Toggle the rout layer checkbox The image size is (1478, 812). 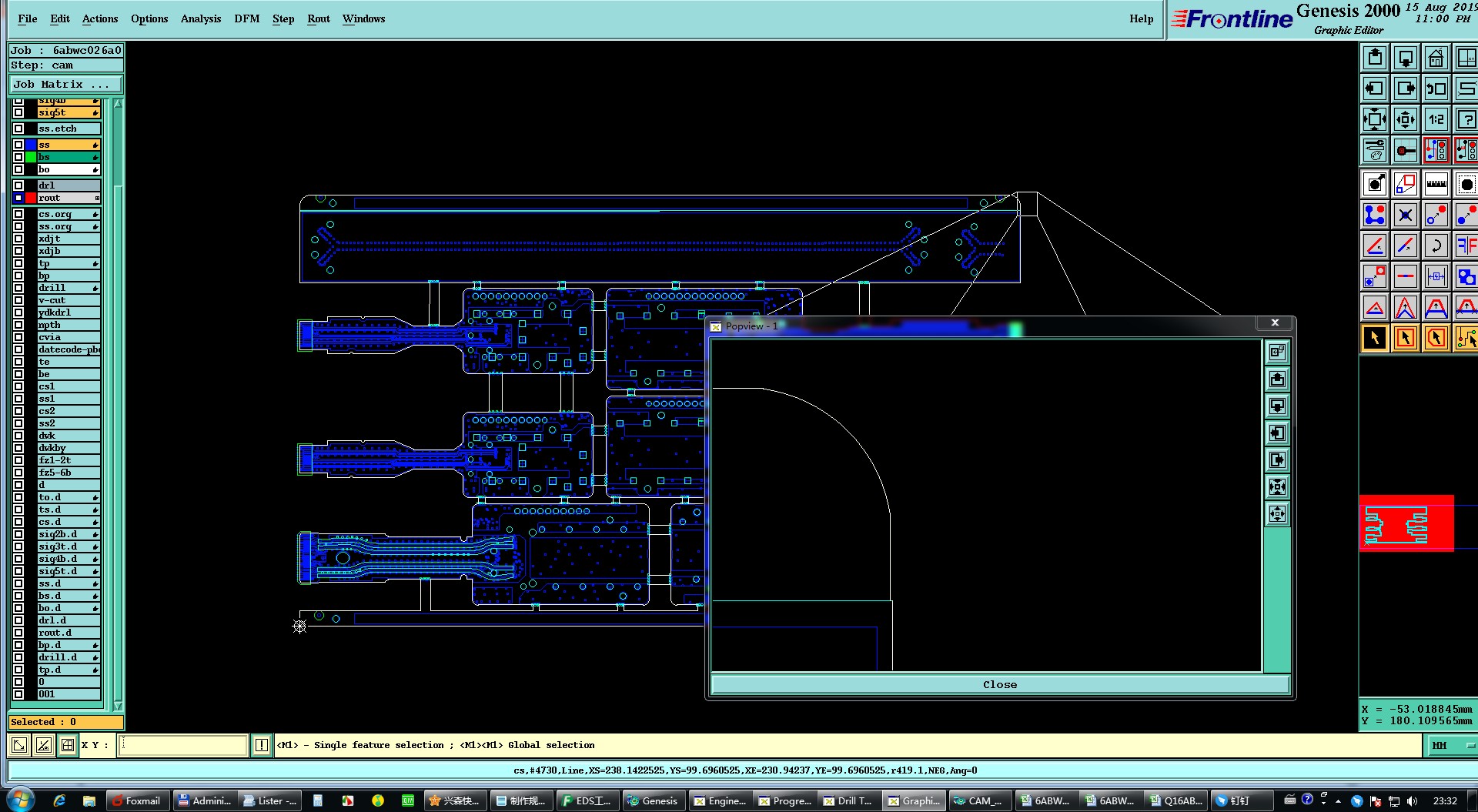click(18, 198)
